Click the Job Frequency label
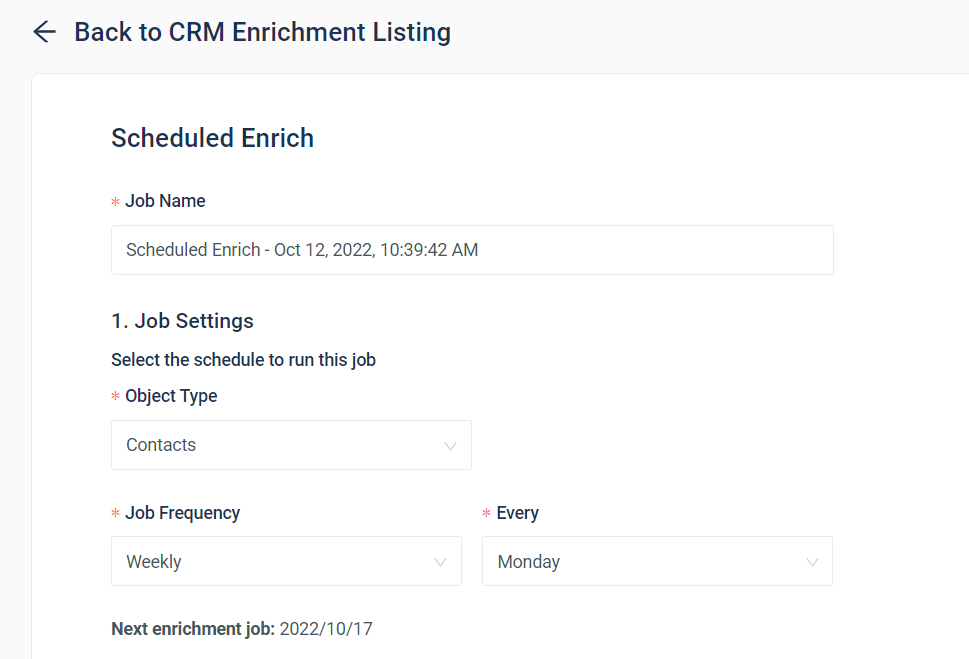Image resolution: width=969 pixels, height=659 pixels. coord(182,513)
